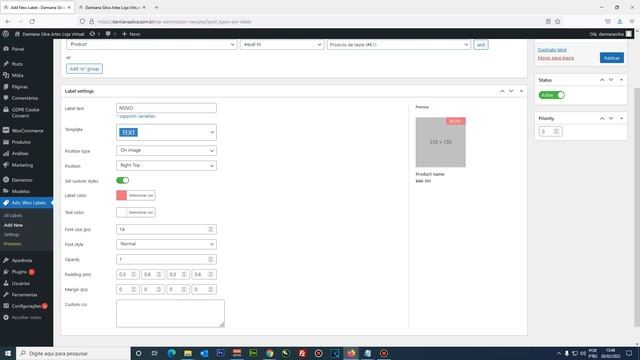Click the Aparência brush icon
Viewport: 640px width, 360px height.
6,260
